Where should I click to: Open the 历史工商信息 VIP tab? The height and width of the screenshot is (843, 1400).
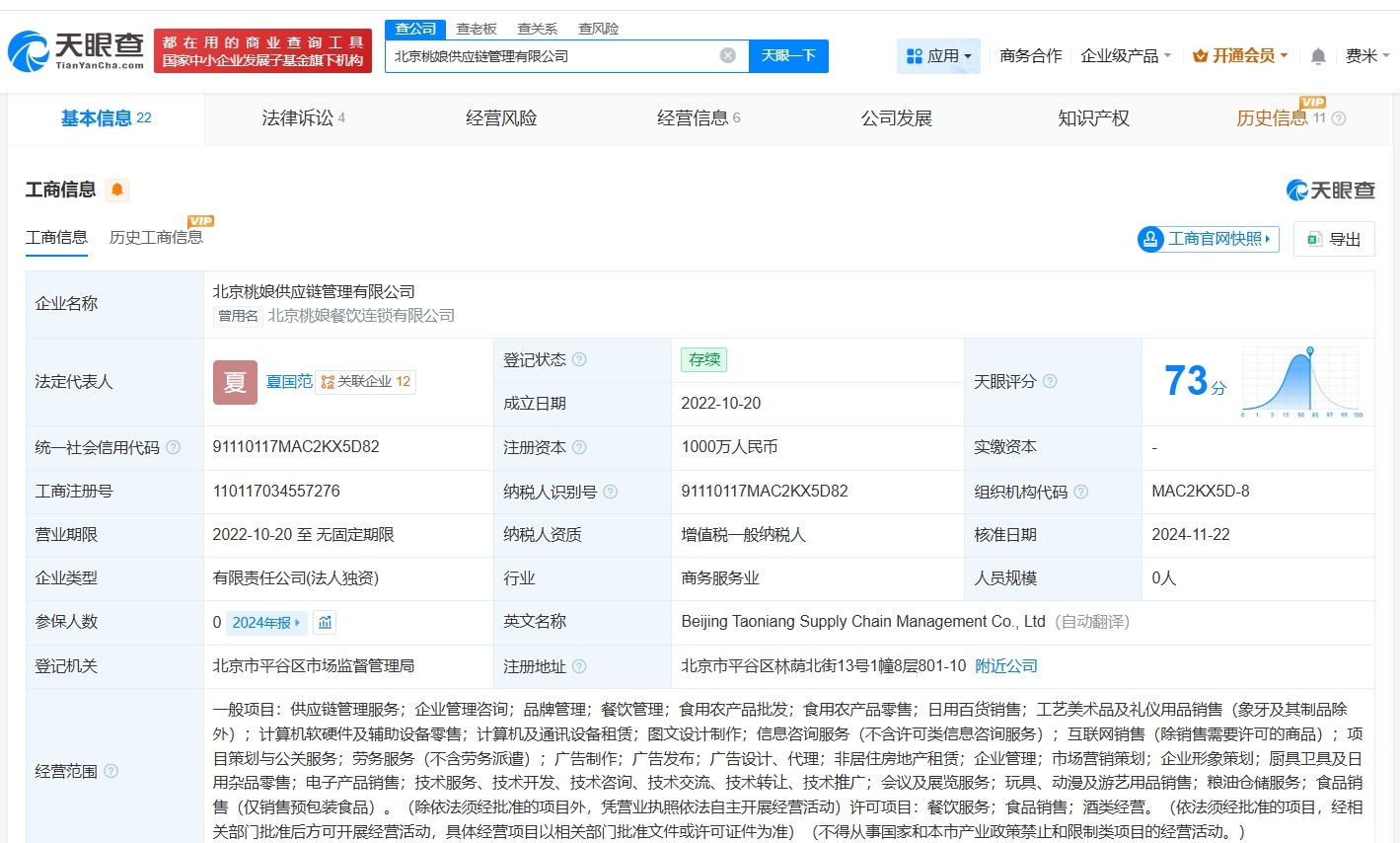coord(158,237)
